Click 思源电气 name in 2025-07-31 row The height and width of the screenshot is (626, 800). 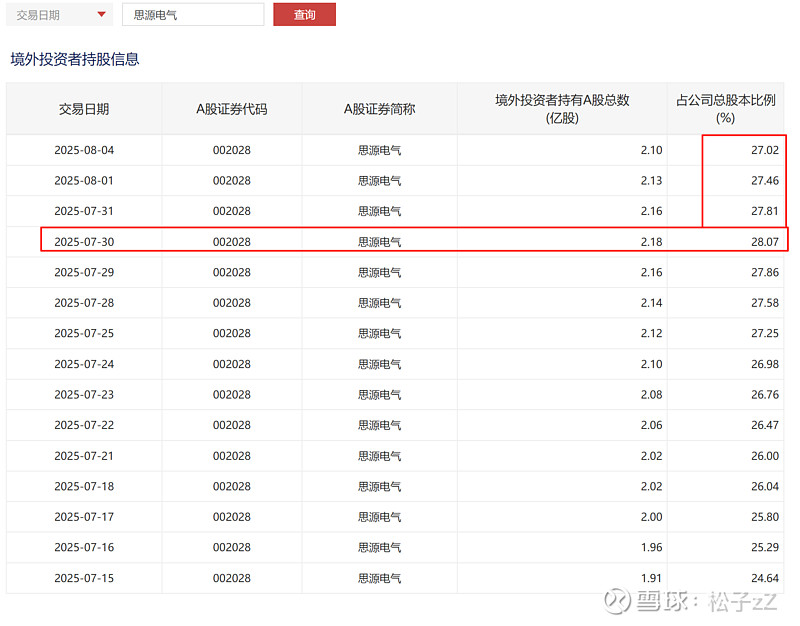(380, 211)
